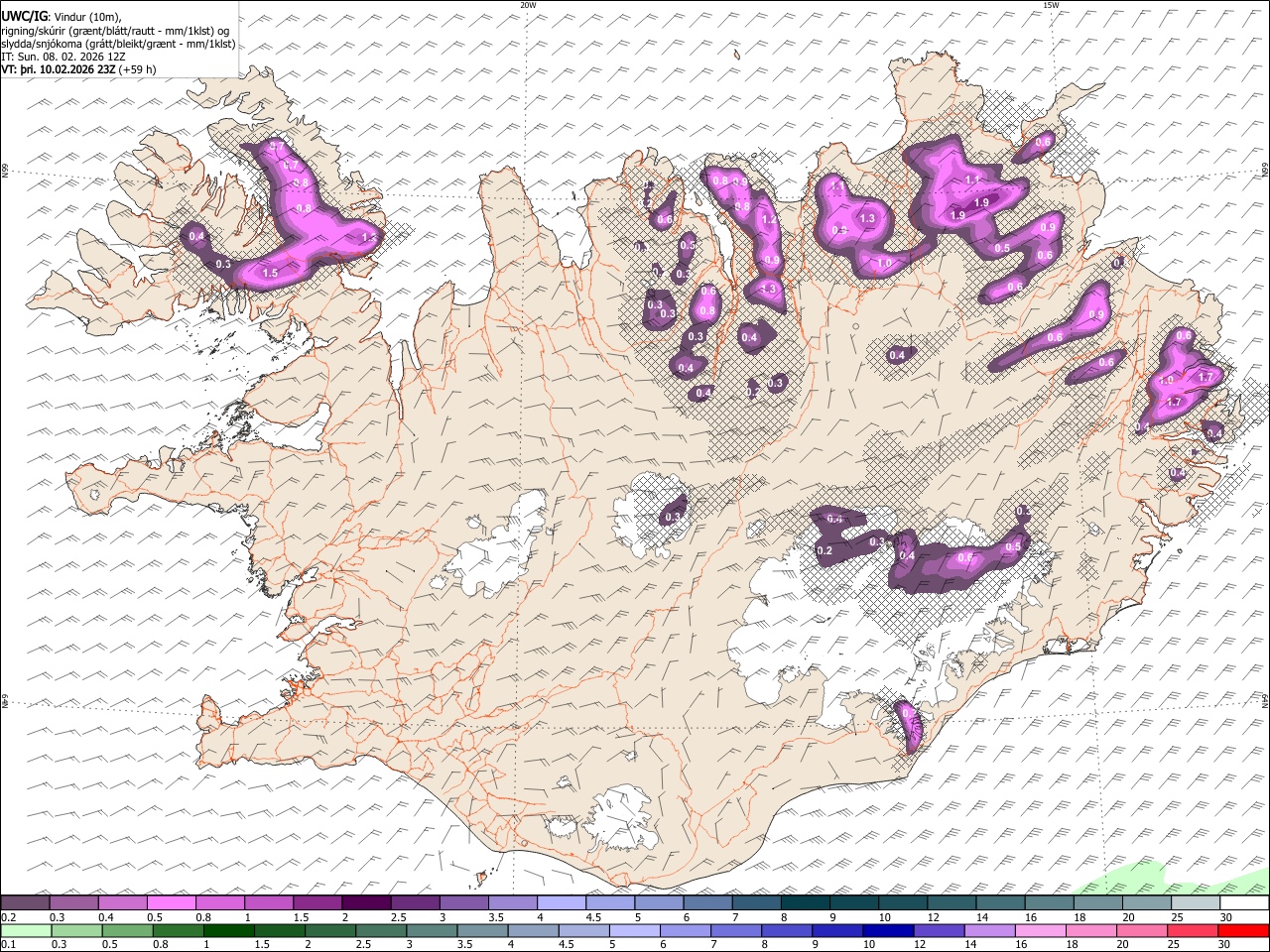This screenshot has height=952, width=1270.
Task: Select dark green bottom-row swatch at 1
Action: pyautogui.click(x=228, y=931)
